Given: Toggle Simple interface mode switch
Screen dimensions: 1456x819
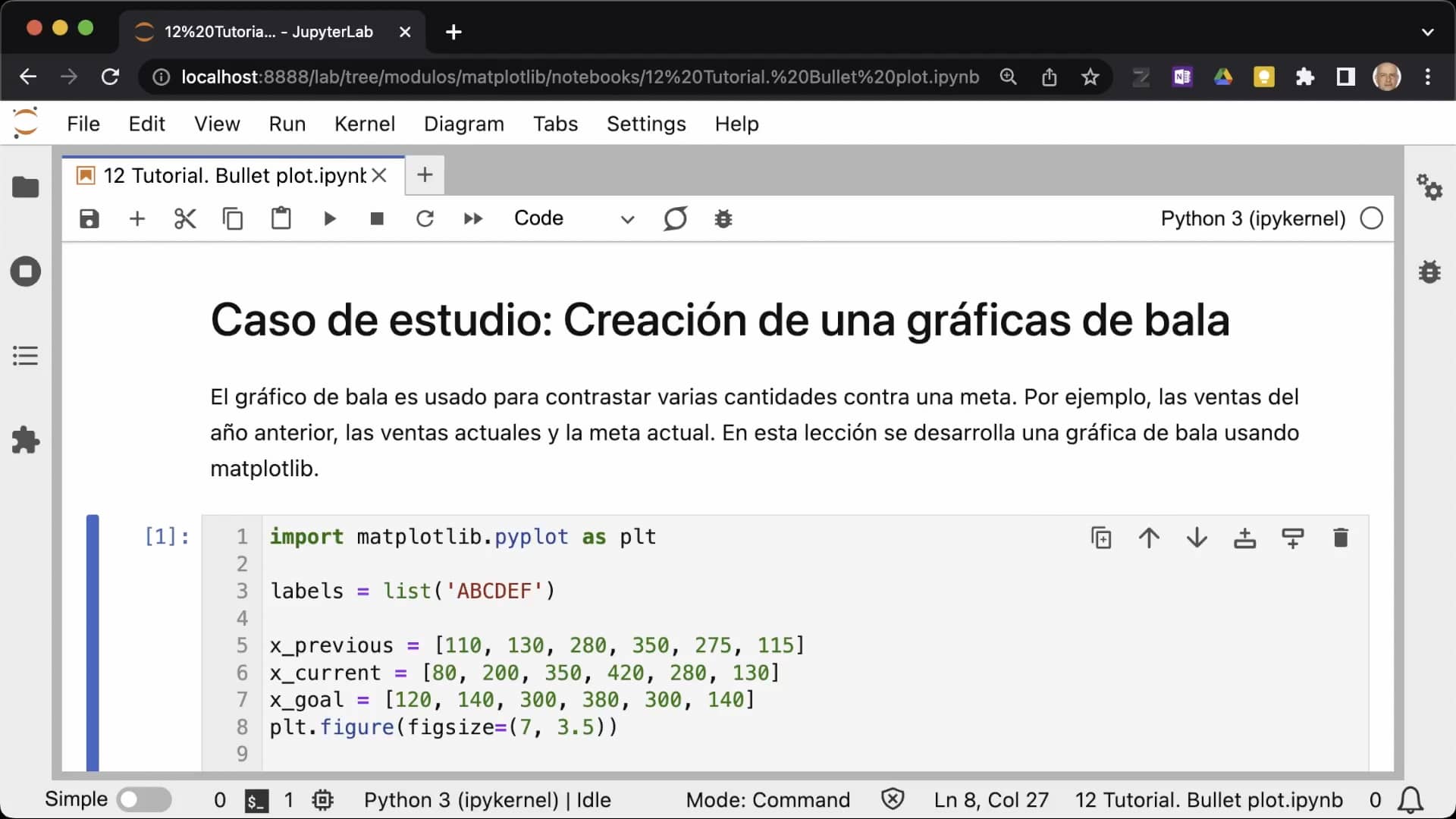Looking at the screenshot, I should coord(145,799).
